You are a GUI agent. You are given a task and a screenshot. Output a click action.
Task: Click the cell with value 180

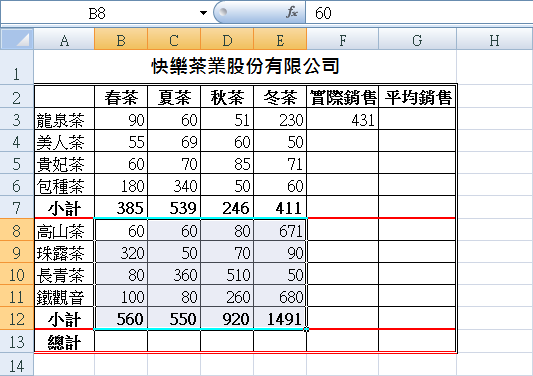121,185
